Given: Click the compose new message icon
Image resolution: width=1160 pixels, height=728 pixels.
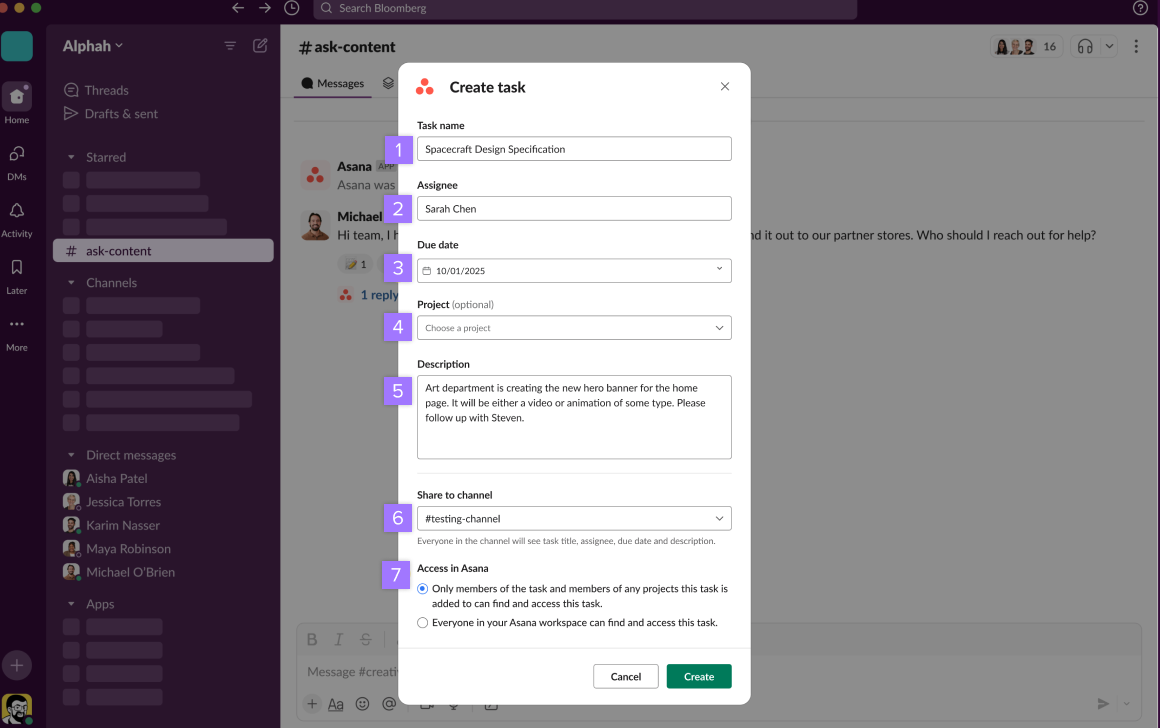Looking at the screenshot, I should (x=260, y=46).
